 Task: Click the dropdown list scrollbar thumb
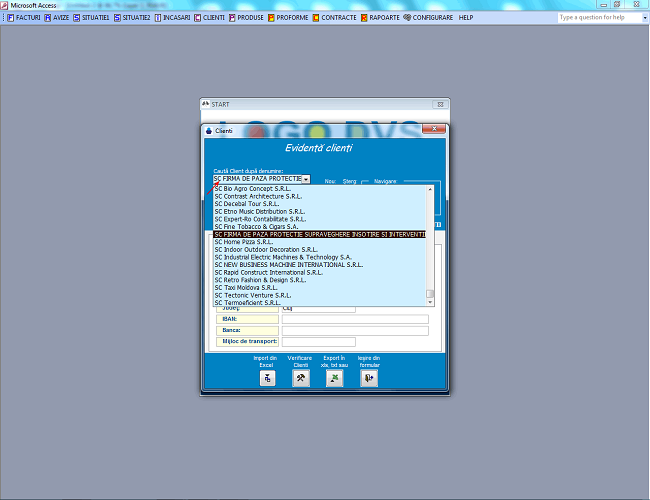tap(430, 294)
